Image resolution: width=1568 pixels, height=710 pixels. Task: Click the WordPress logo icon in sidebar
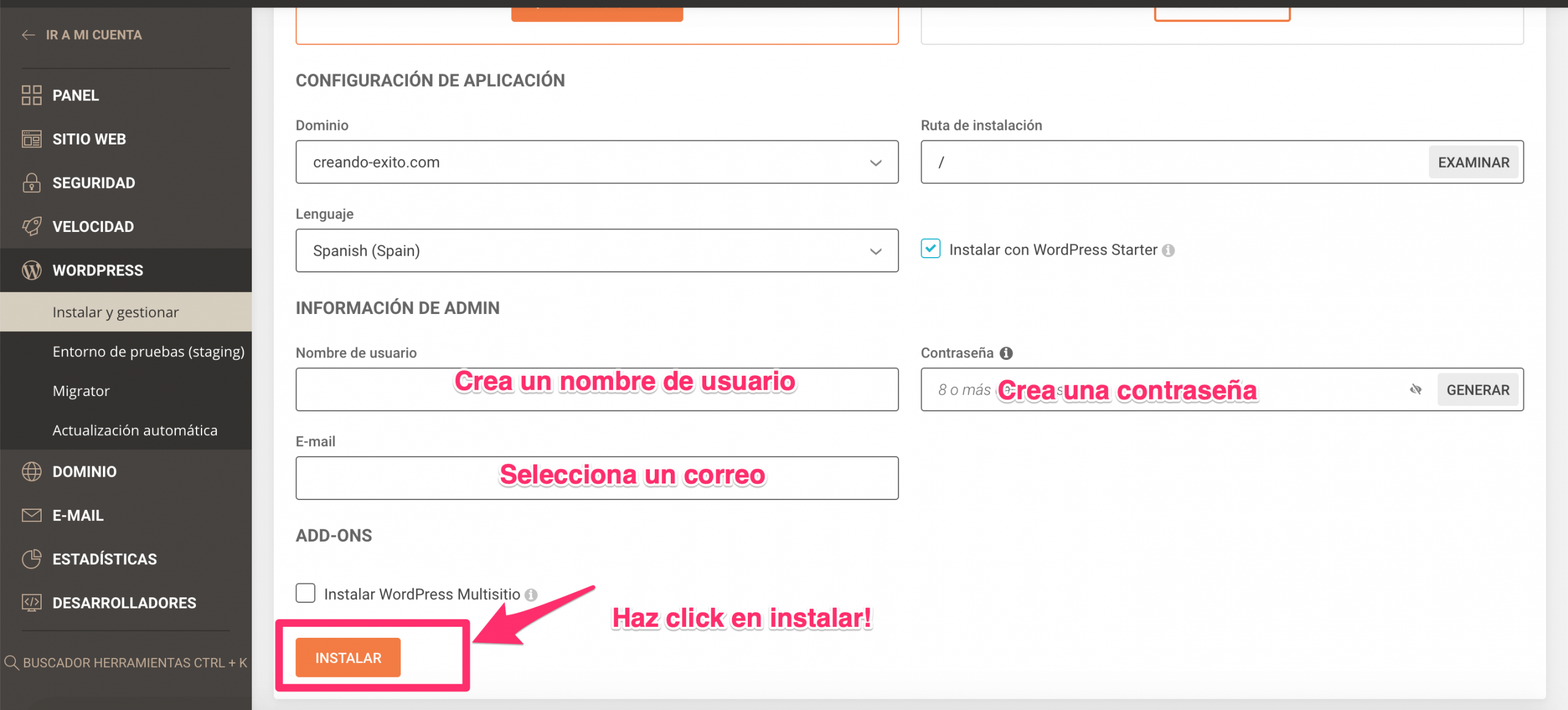[31, 270]
